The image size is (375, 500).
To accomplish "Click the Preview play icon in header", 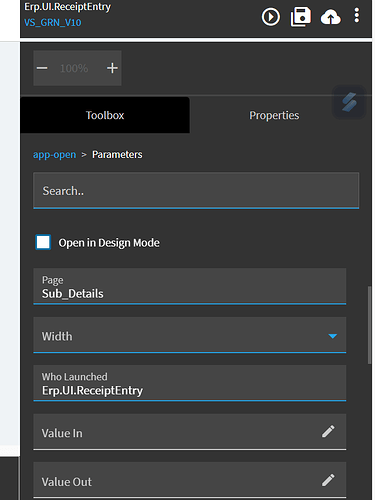I will pos(270,17).
